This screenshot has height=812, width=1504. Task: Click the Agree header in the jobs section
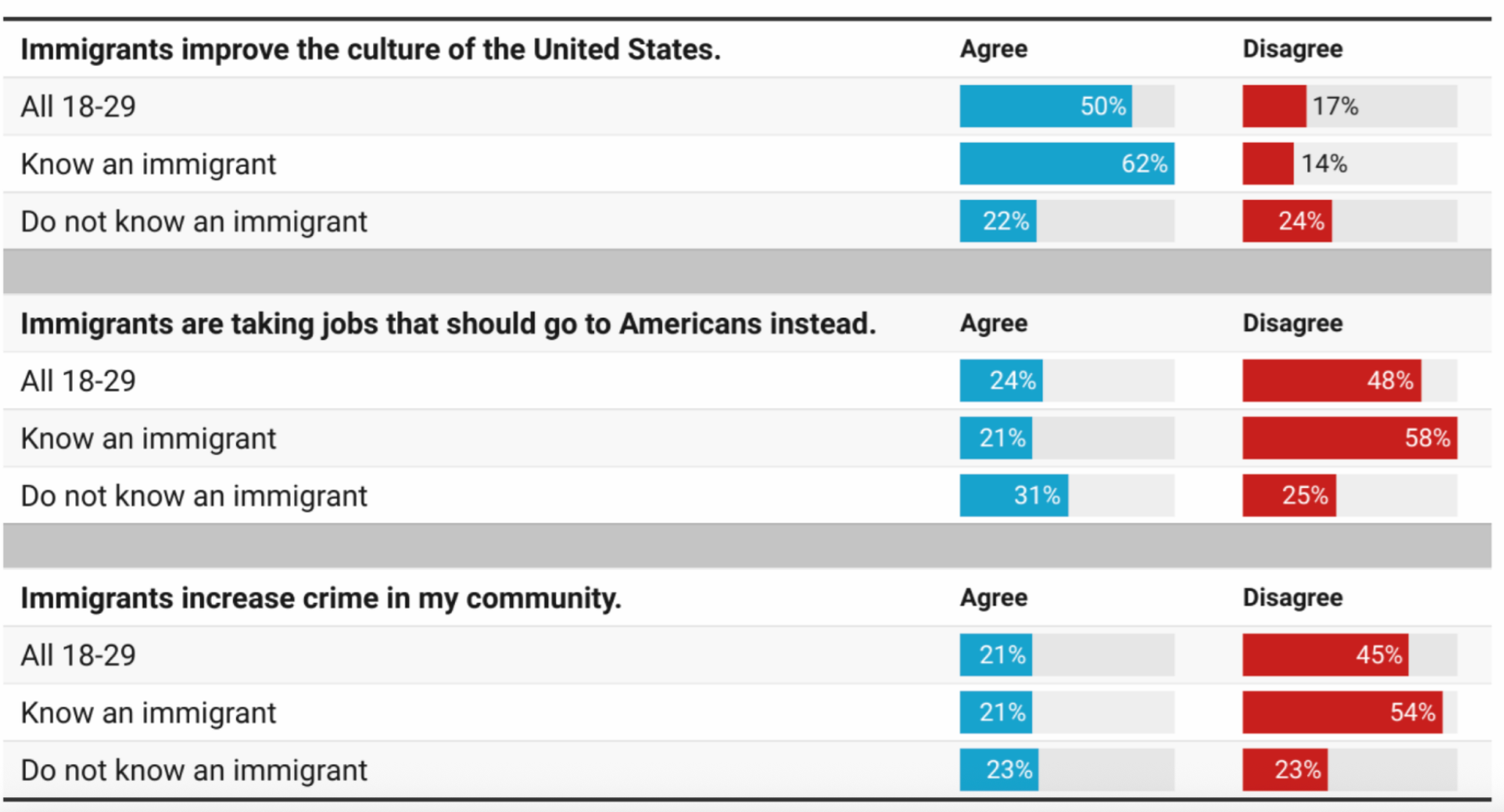[993, 323]
